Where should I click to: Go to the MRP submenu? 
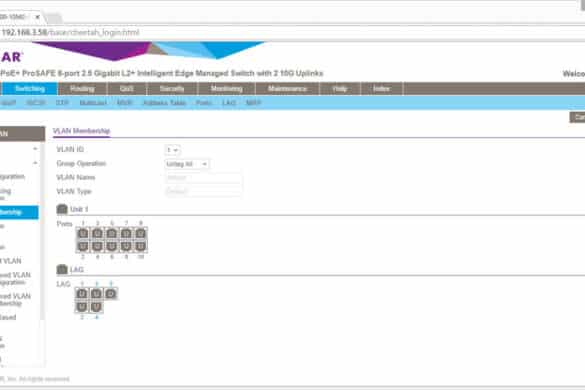coord(253,103)
